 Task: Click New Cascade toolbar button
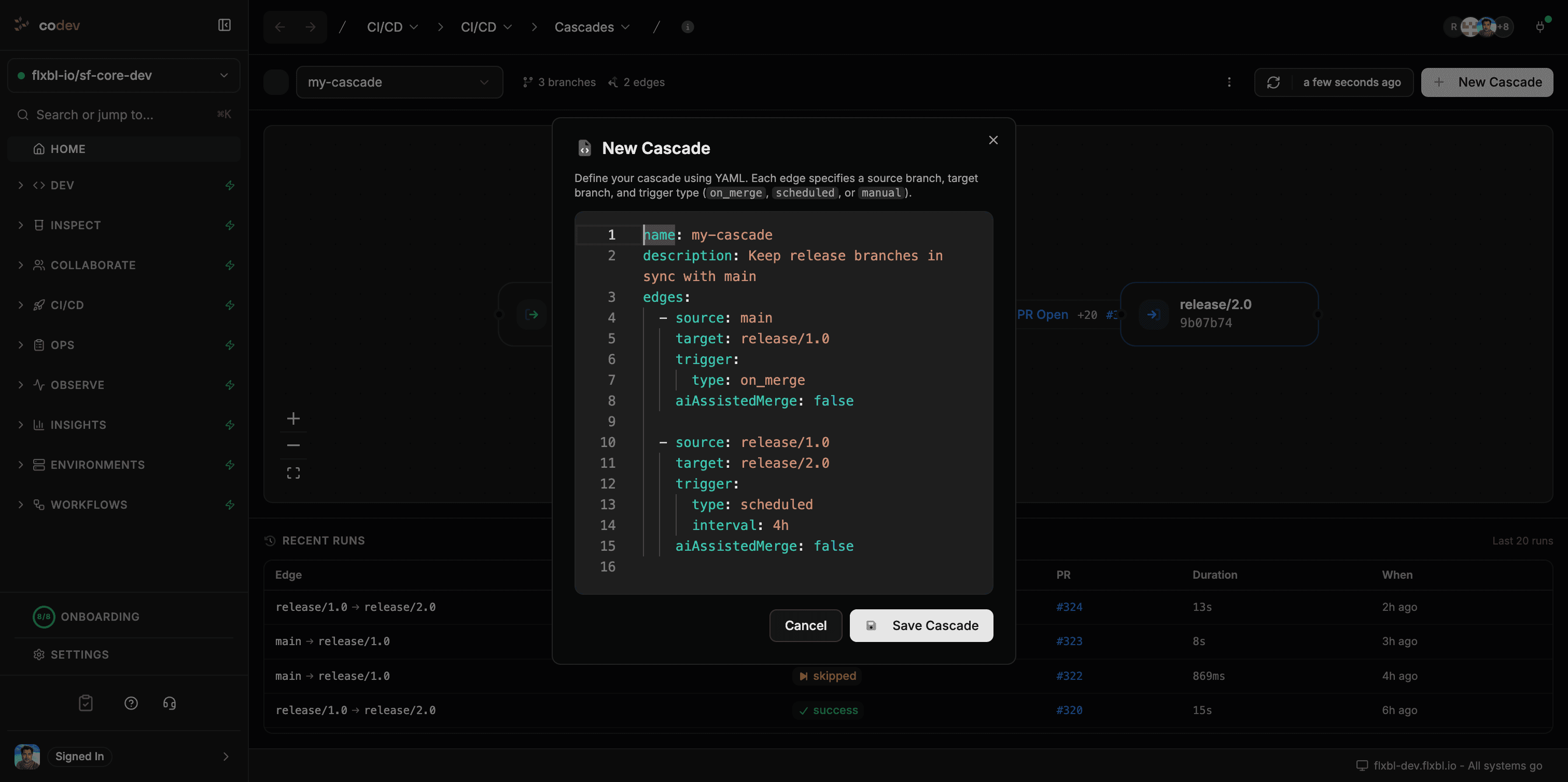click(1487, 82)
